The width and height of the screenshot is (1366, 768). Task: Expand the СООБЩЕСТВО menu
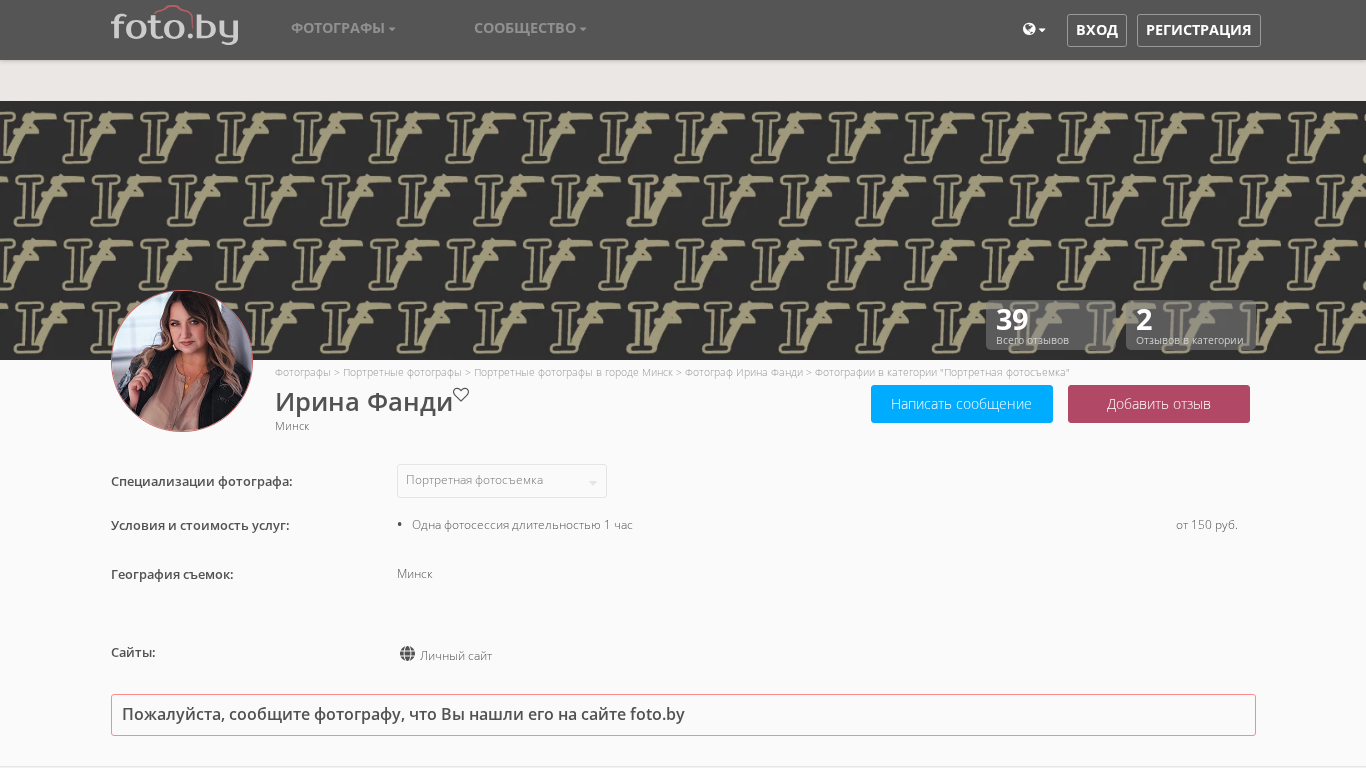pos(530,28)
